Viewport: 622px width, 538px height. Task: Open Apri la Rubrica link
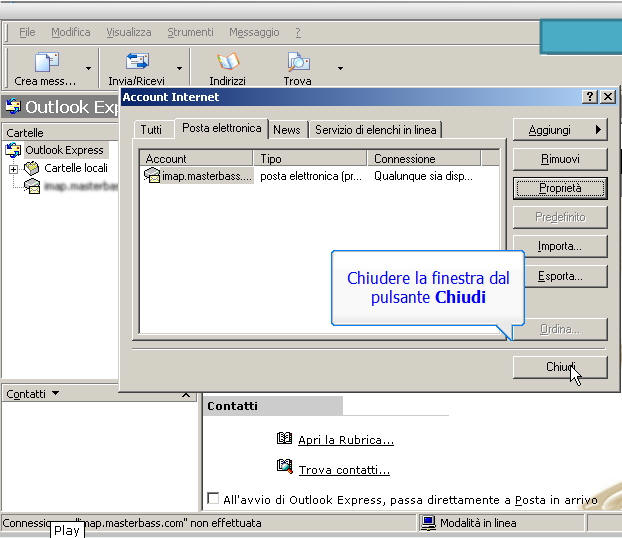coord(346,440)
